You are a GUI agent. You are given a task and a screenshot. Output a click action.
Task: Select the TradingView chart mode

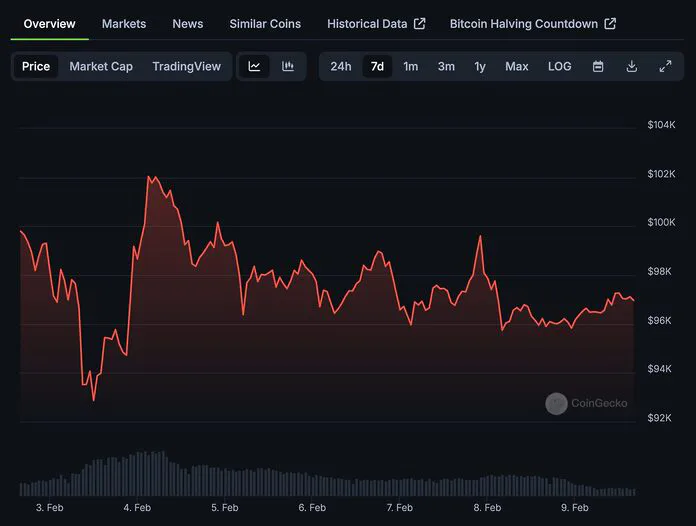tap(186, 67)
